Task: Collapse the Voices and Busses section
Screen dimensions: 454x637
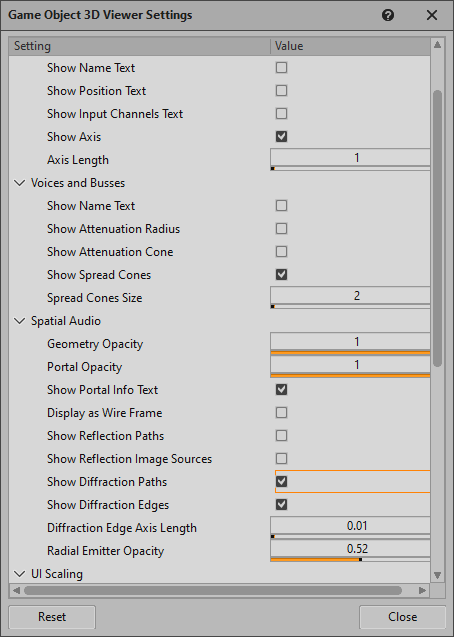Action: [19, 183]
